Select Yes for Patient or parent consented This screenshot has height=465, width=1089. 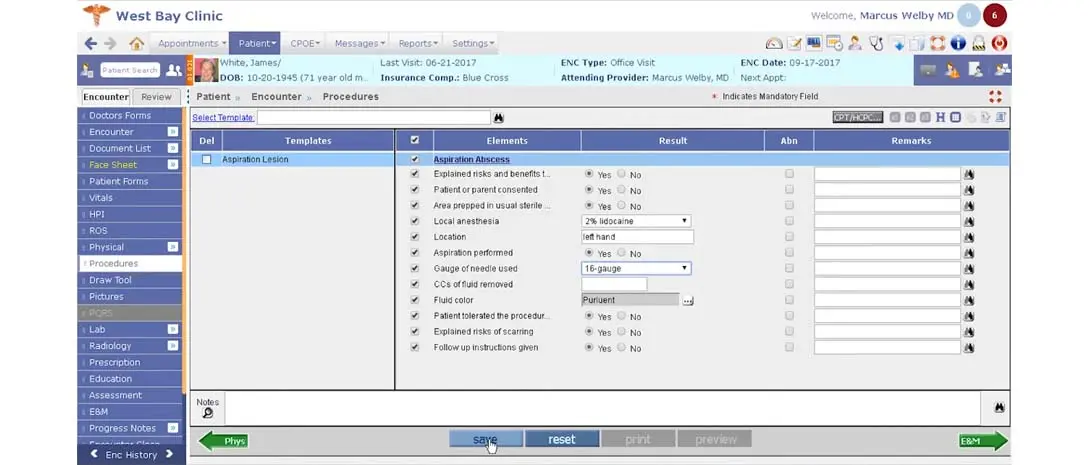pos(590,189)
